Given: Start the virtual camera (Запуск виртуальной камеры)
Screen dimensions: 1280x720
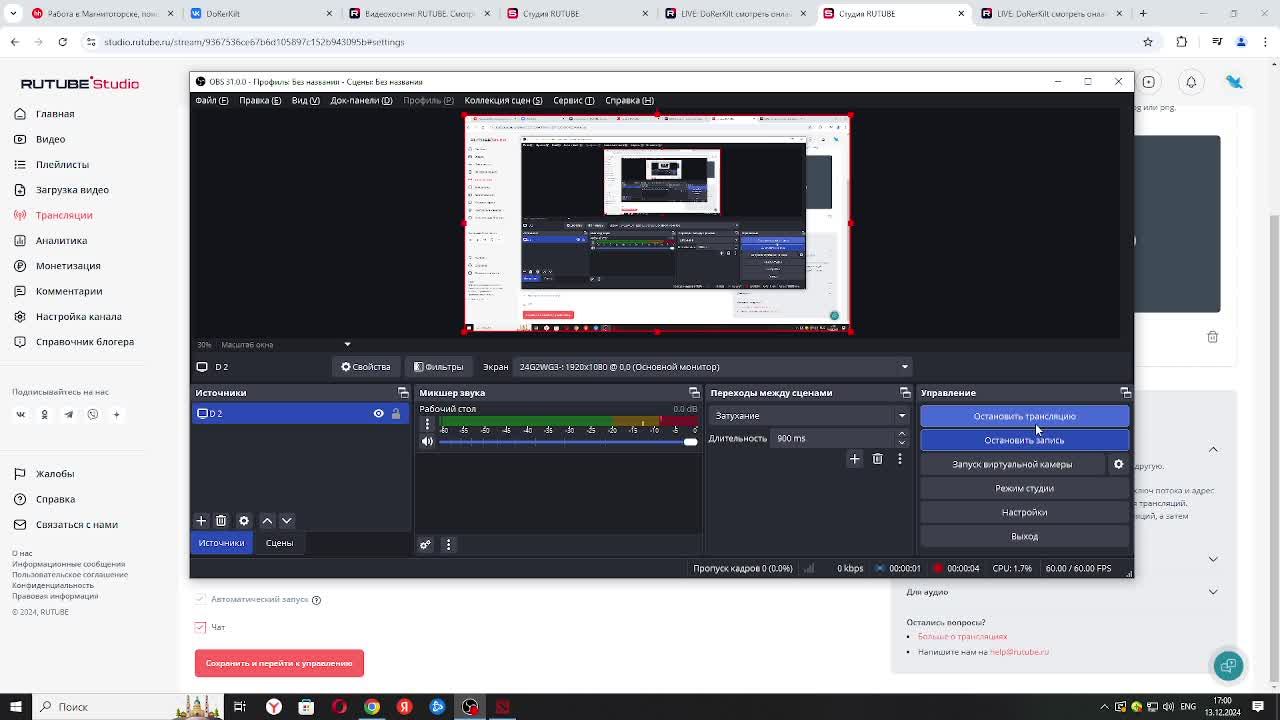Looking at the screenshot, I should coord(1012,464).
